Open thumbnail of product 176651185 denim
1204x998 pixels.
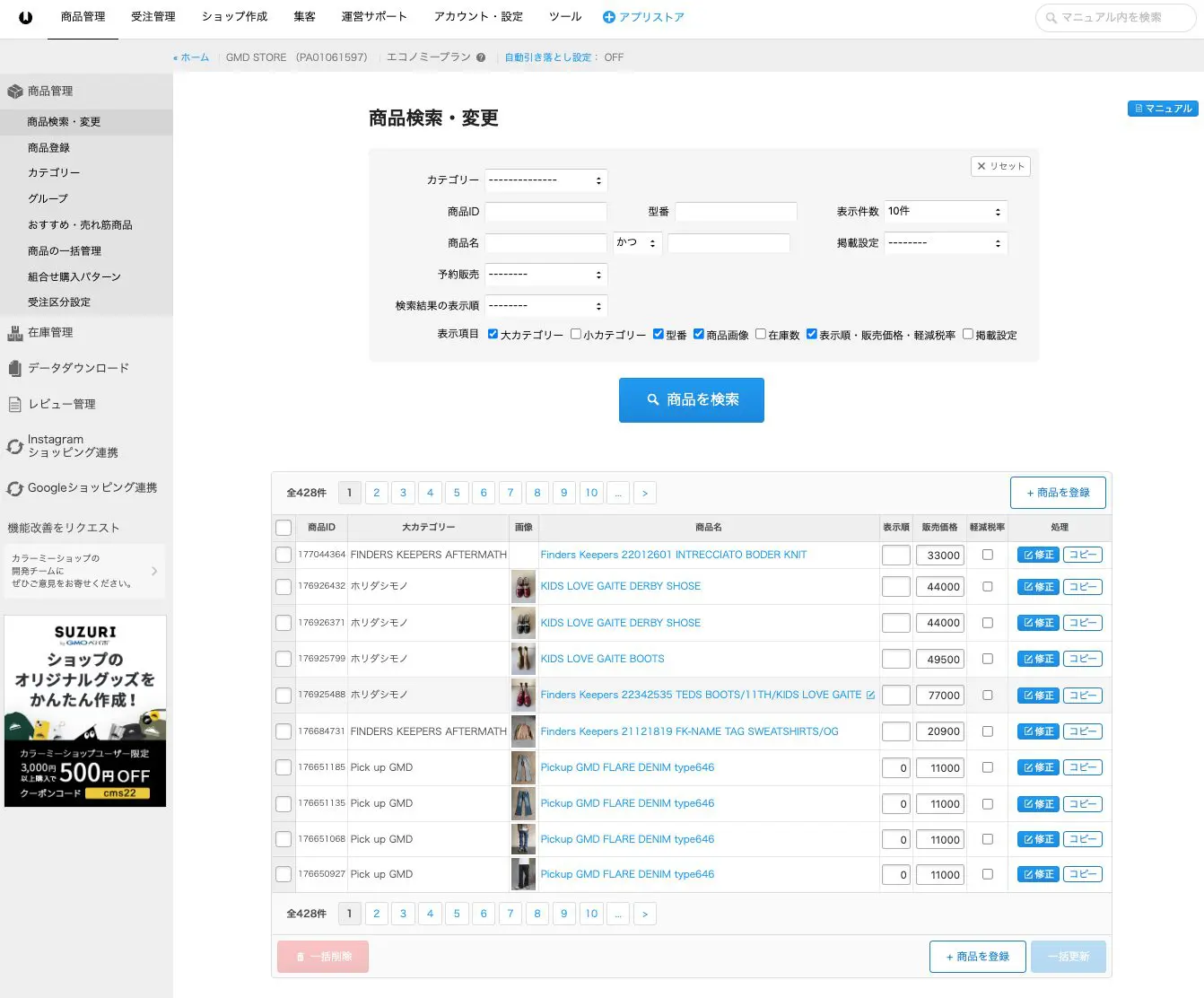pos(524,767)
